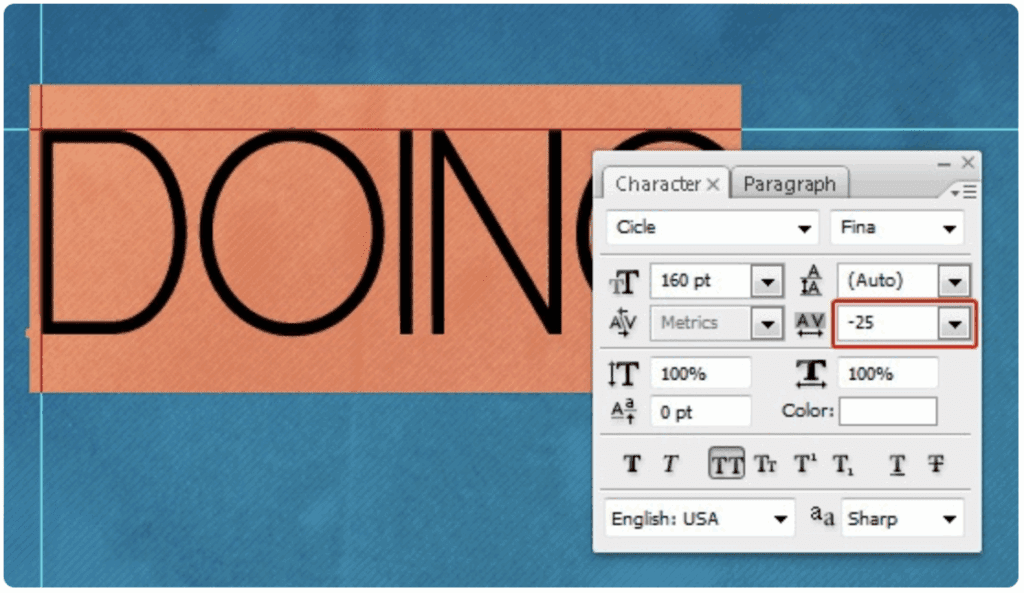Toggle the Strikethrough text button
1024x593 pixels.
click(x=936, y=464)
